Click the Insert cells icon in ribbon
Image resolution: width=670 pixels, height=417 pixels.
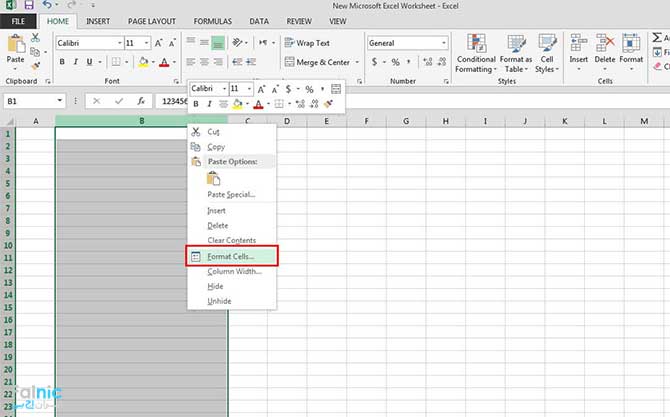579,51
